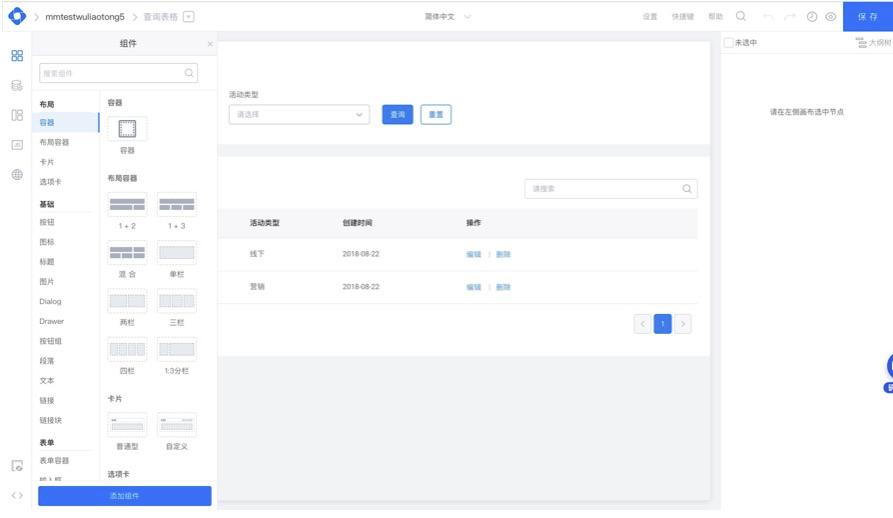Screen dimensions: 893x518
Task: Select 卡片 in the category list
Action: coord(47,162)
